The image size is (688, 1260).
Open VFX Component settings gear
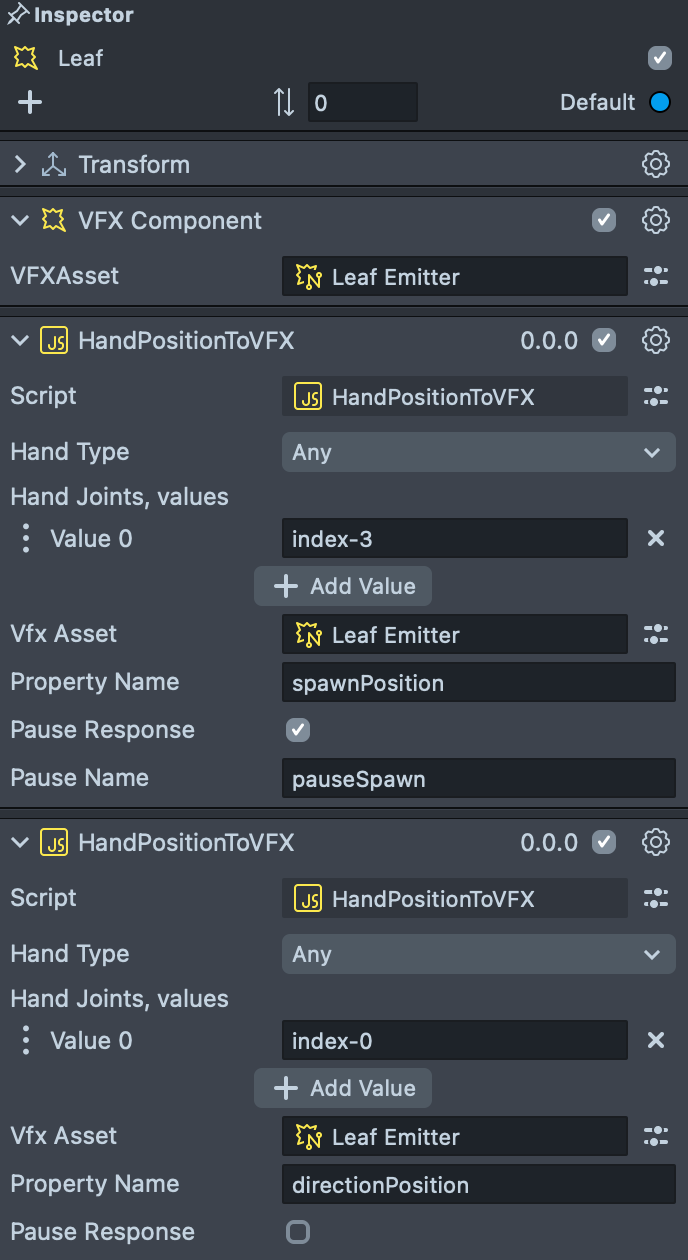click(655, 220)
